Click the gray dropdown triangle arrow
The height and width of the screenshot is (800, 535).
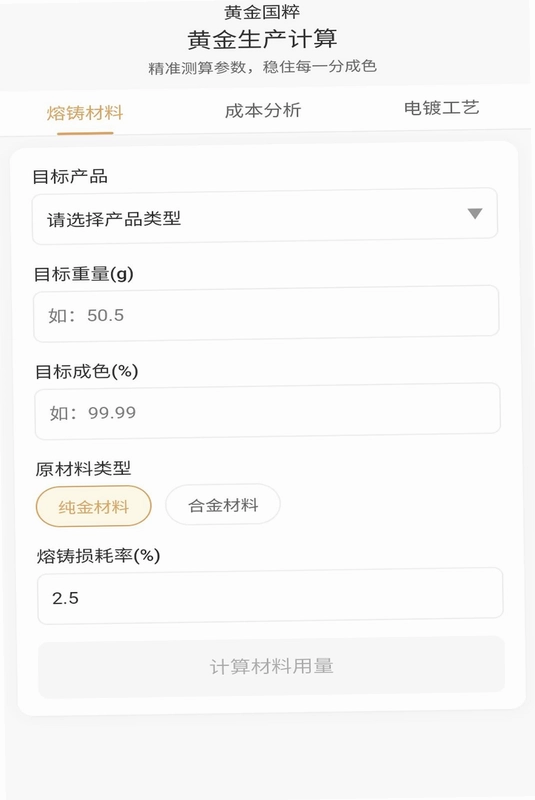[x=475, y=213]
